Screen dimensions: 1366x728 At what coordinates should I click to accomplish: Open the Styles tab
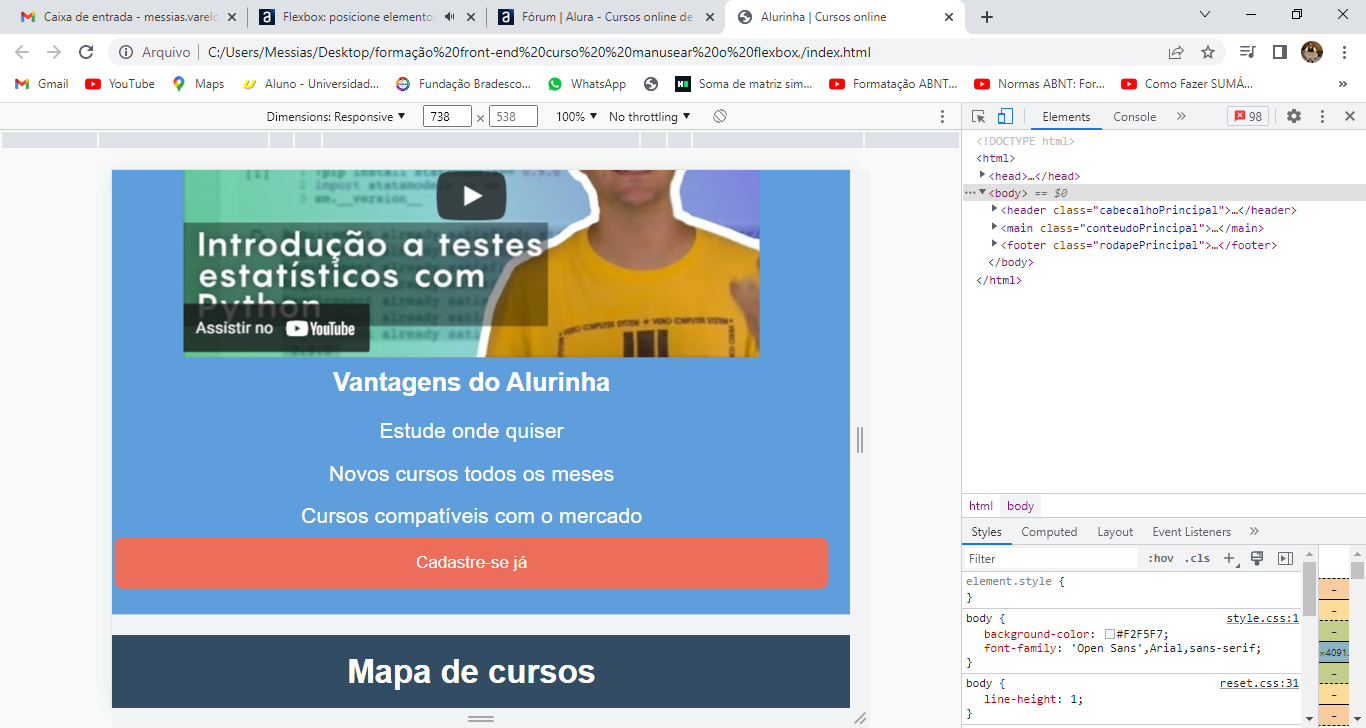tap(986, 532)
